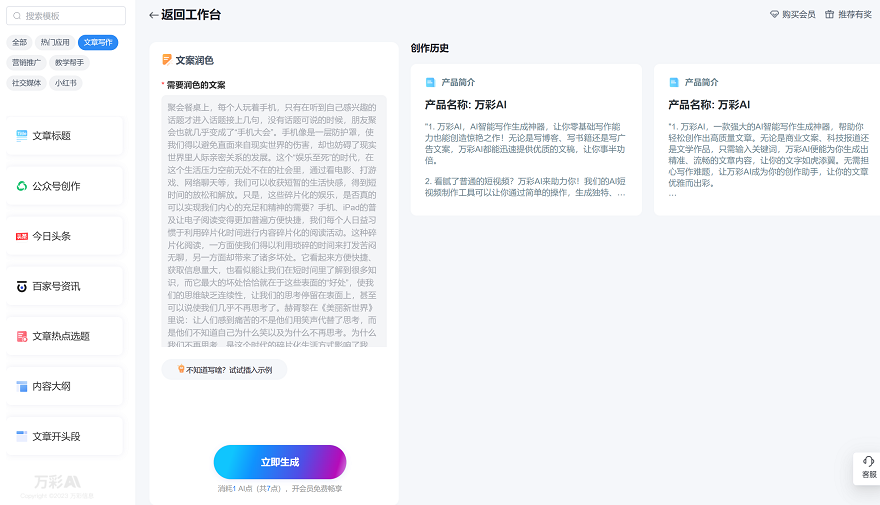Screen dimensions: 880x505
Task: Click the 需要润色的文案 field label
Action: tap(196, 85)
